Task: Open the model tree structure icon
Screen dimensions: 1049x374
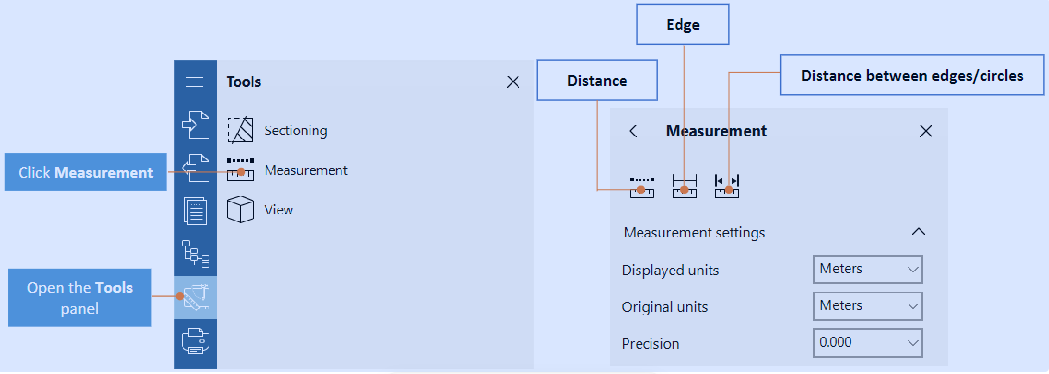Action: click(x=195, y=254)
